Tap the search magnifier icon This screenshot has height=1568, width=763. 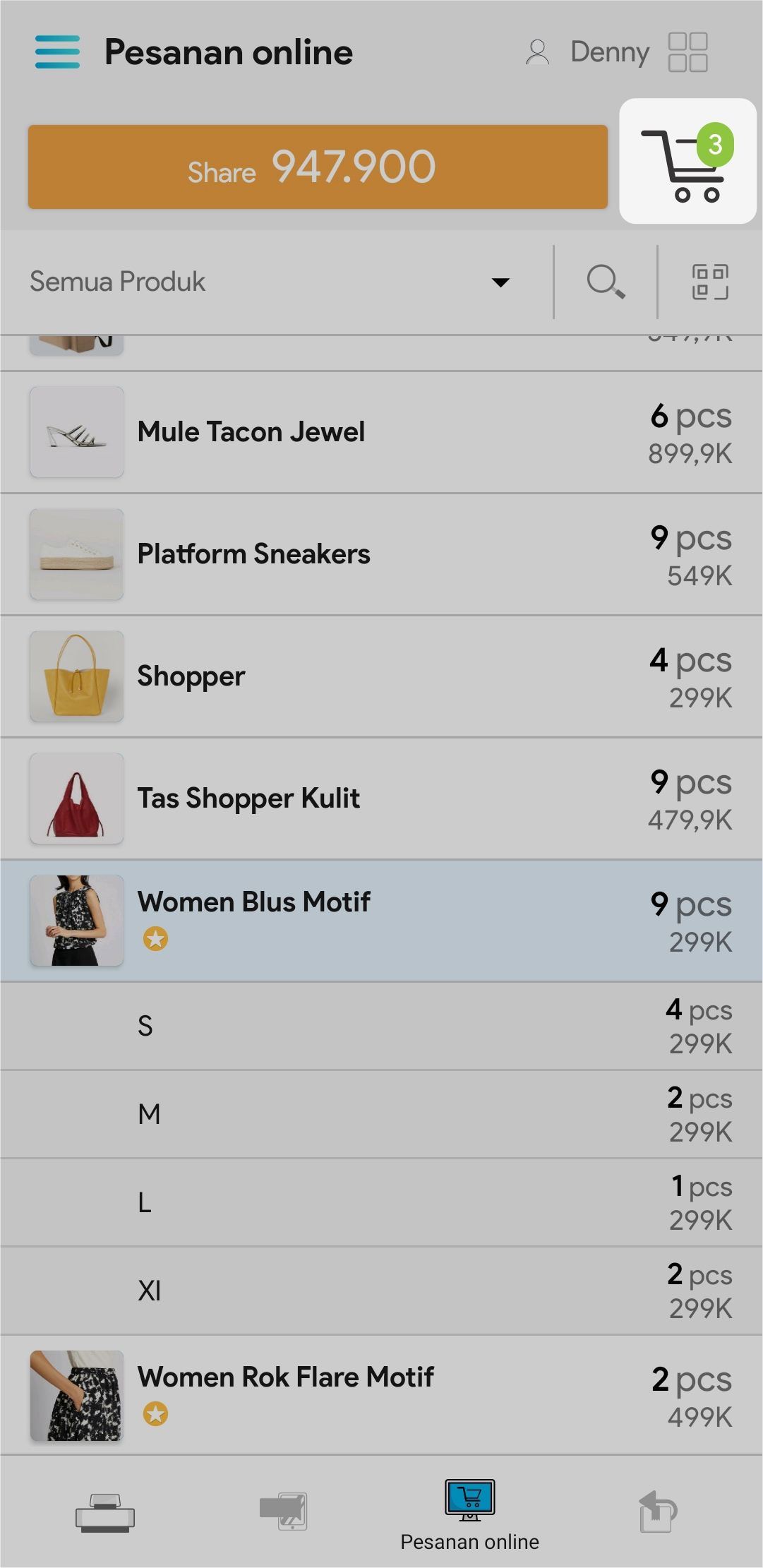click(x=605, y=282)
